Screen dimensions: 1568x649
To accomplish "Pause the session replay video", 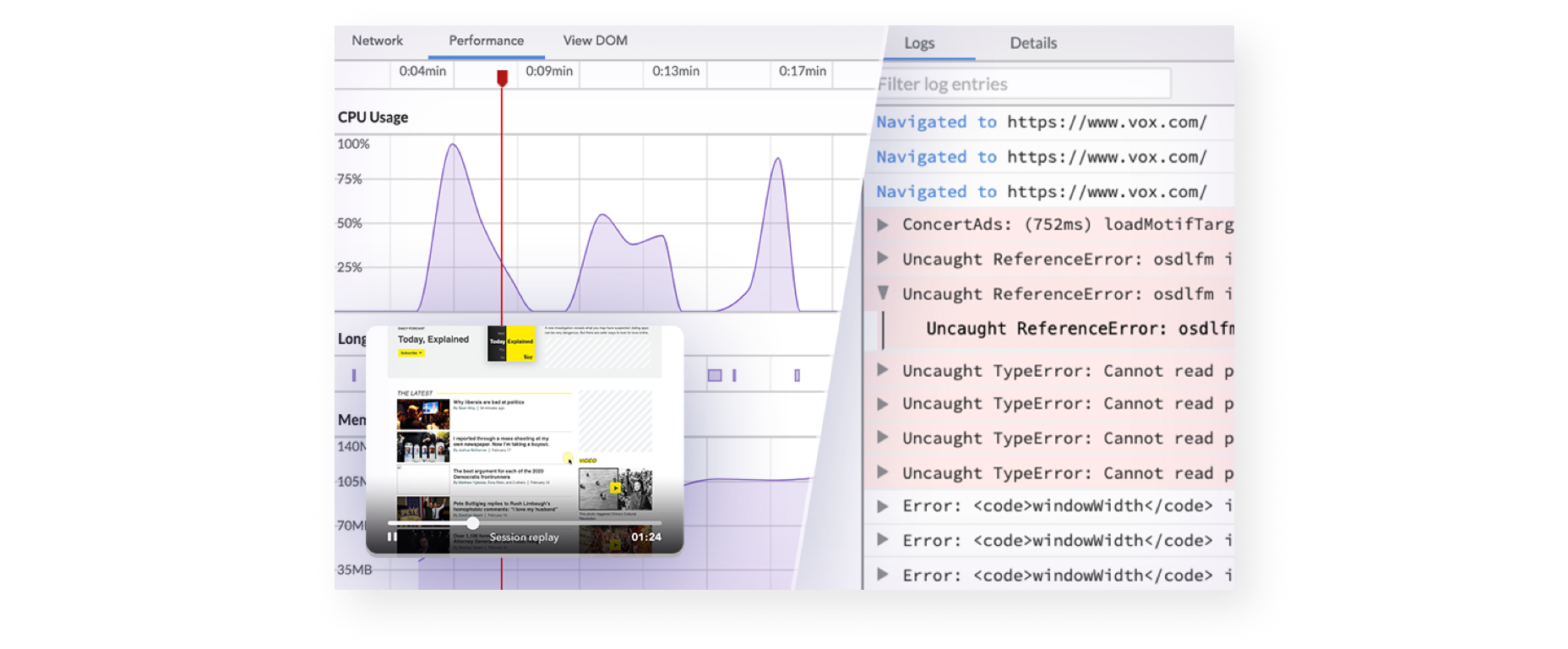I will pos(392,537).
